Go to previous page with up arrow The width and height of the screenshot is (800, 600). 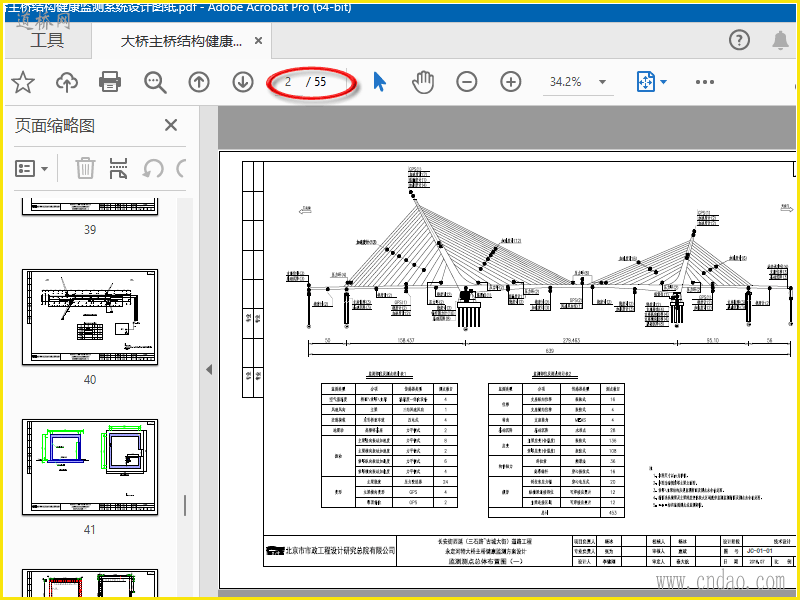click(199, 82)
